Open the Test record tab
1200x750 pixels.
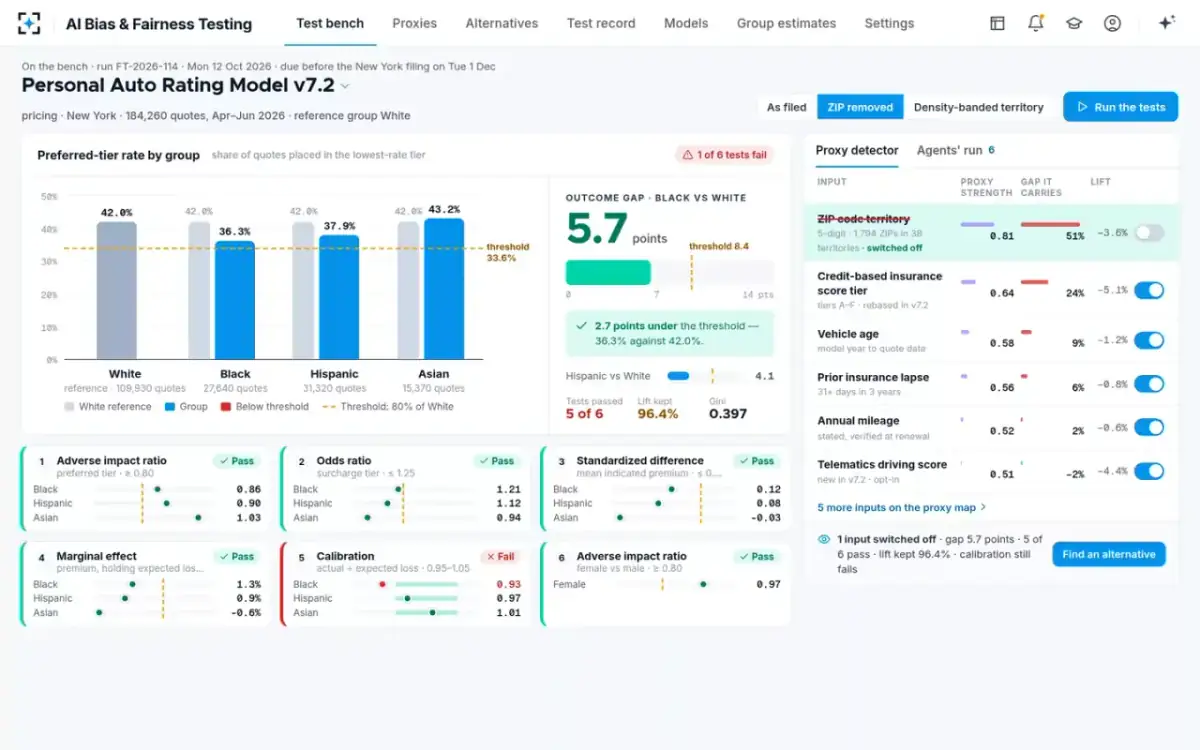tap(601, 23)
